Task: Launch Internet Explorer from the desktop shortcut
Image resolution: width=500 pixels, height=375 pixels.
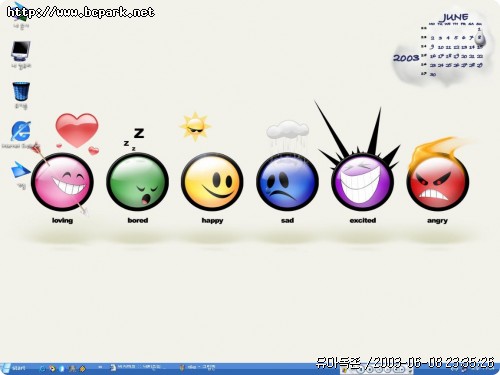Action: pyautogui.click(x=21, y=131)
